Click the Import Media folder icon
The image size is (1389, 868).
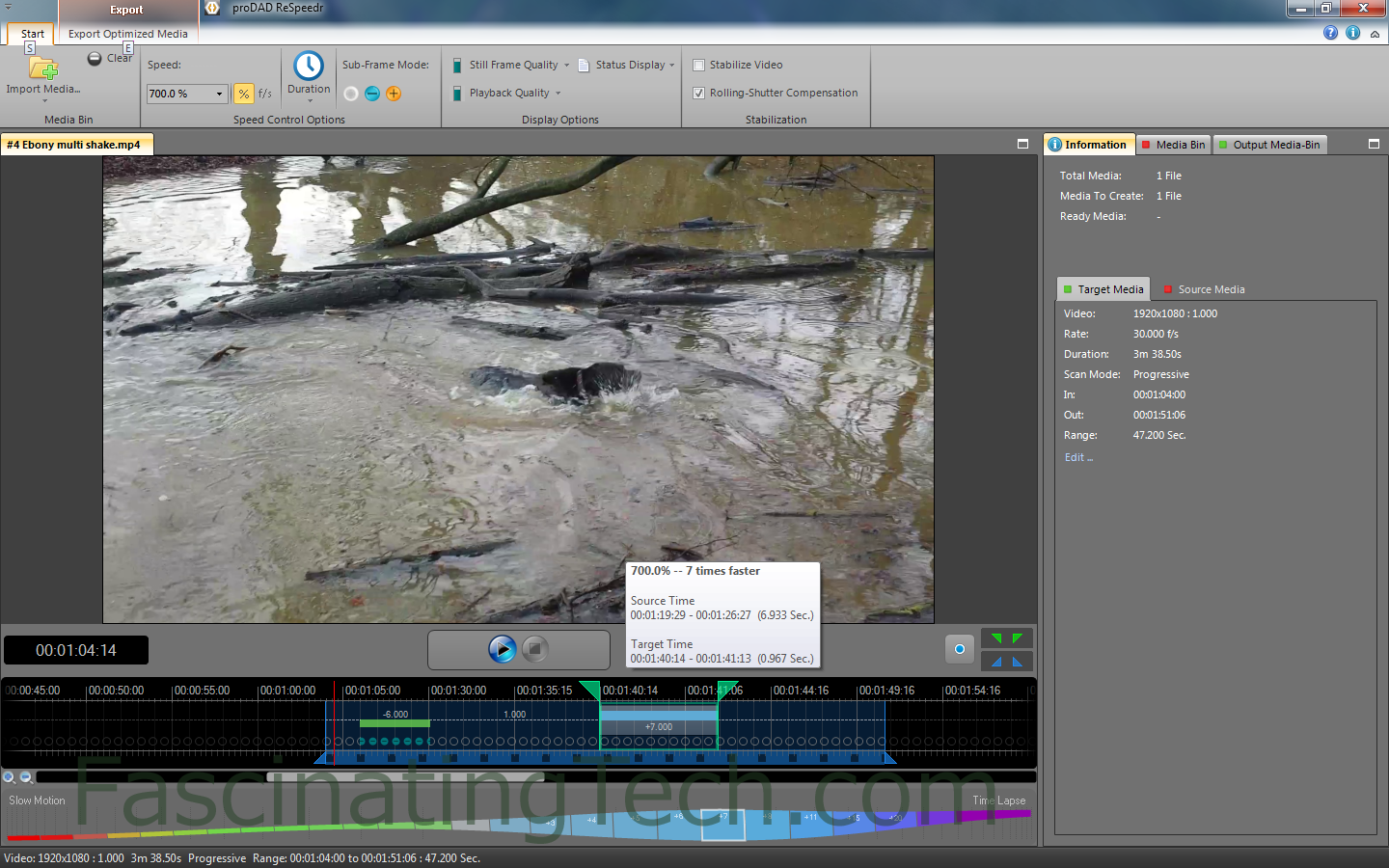click(43, 68)
